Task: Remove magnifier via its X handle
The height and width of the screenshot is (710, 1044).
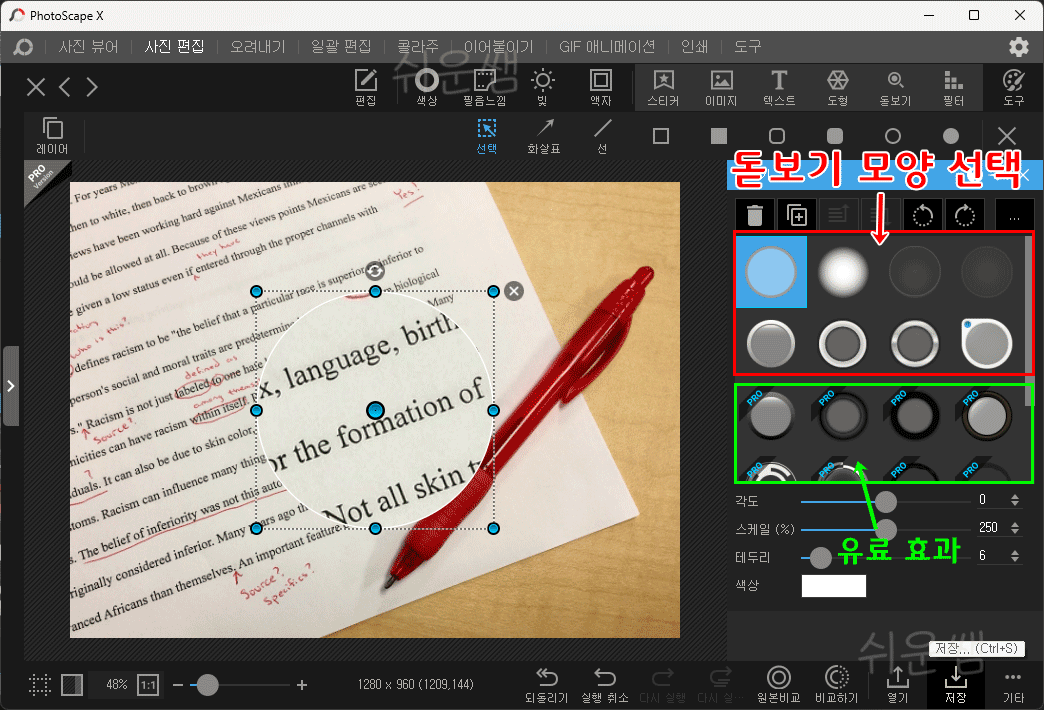Action: (513, 291)
